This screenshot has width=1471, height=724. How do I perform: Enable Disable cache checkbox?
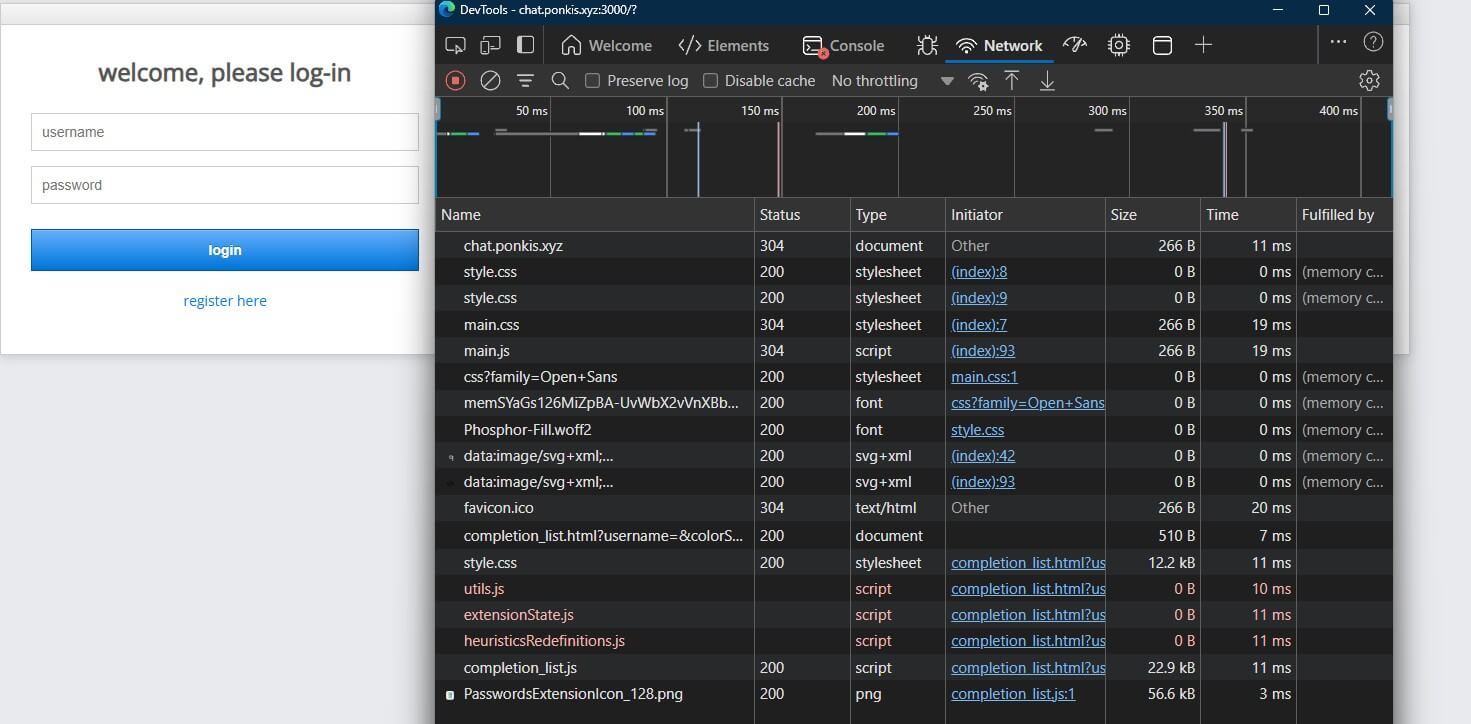711,81
